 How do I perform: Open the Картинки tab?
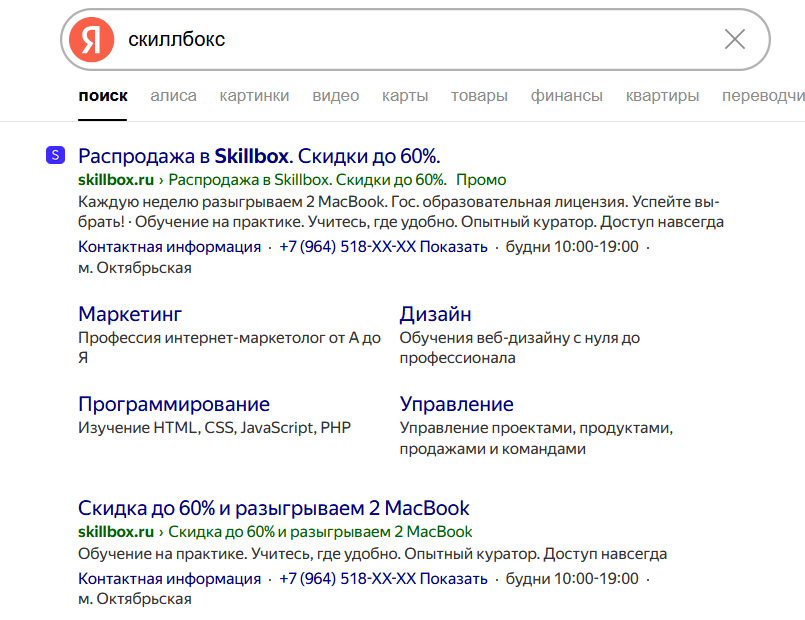(254, 96)
